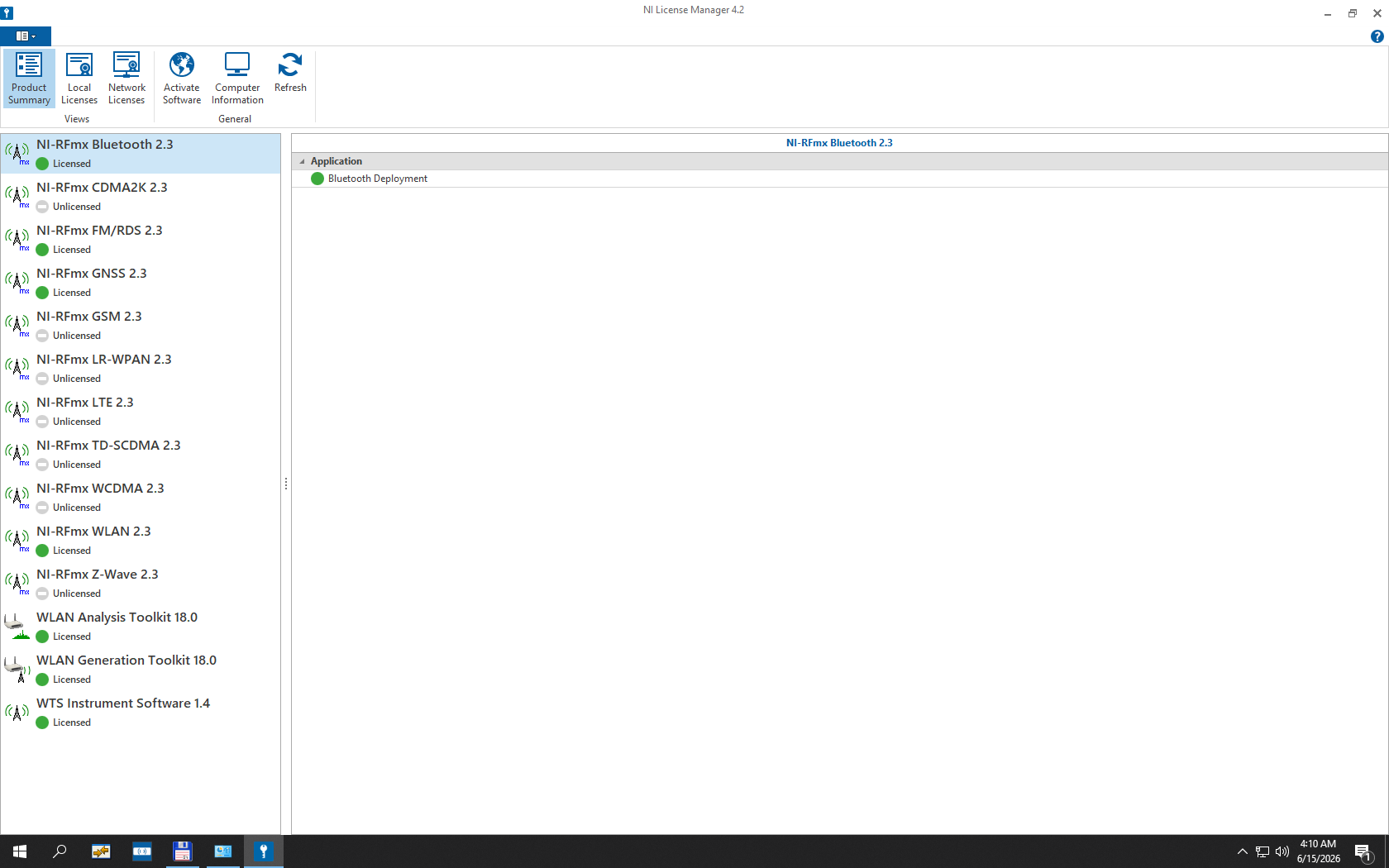Screen dimensions: 1389x868
Task: Click NI-RFmx WLAN 2.3 antenna icon
Action: pos(17,540)
